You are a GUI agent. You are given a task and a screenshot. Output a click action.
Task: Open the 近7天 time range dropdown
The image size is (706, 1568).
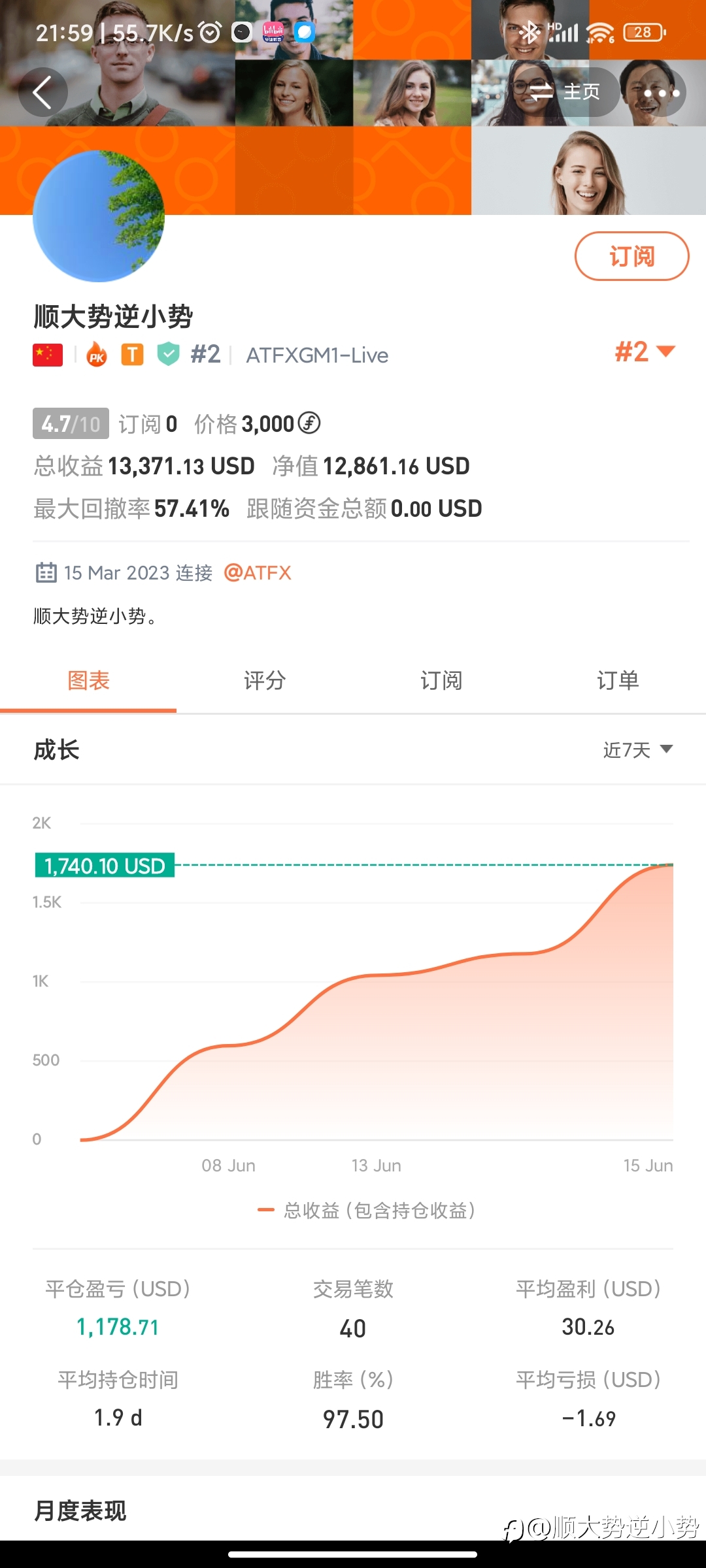pyautogui.click(x=638, y=749)
